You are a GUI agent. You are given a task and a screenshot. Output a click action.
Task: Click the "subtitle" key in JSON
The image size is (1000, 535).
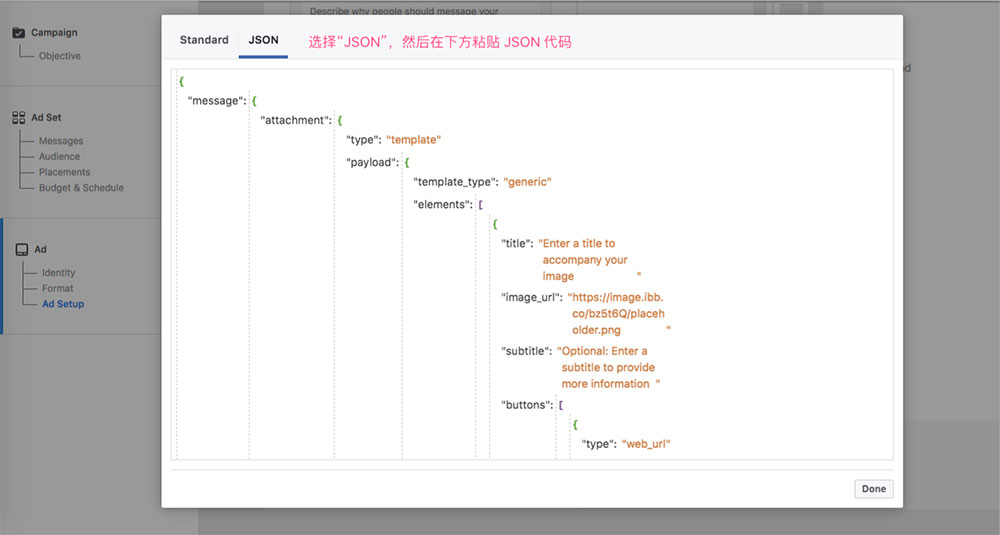coord(527,351)
